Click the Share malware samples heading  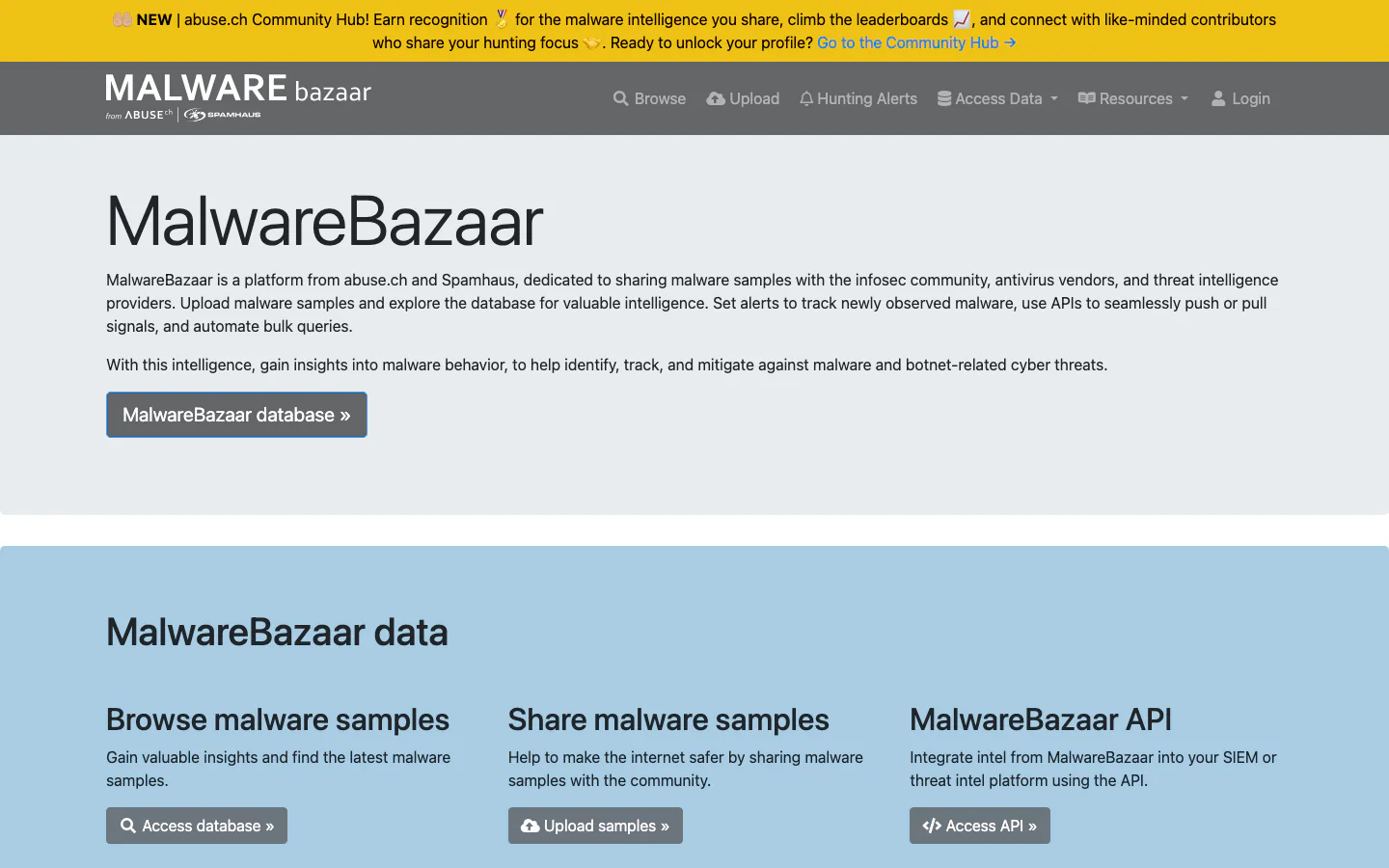668,719
